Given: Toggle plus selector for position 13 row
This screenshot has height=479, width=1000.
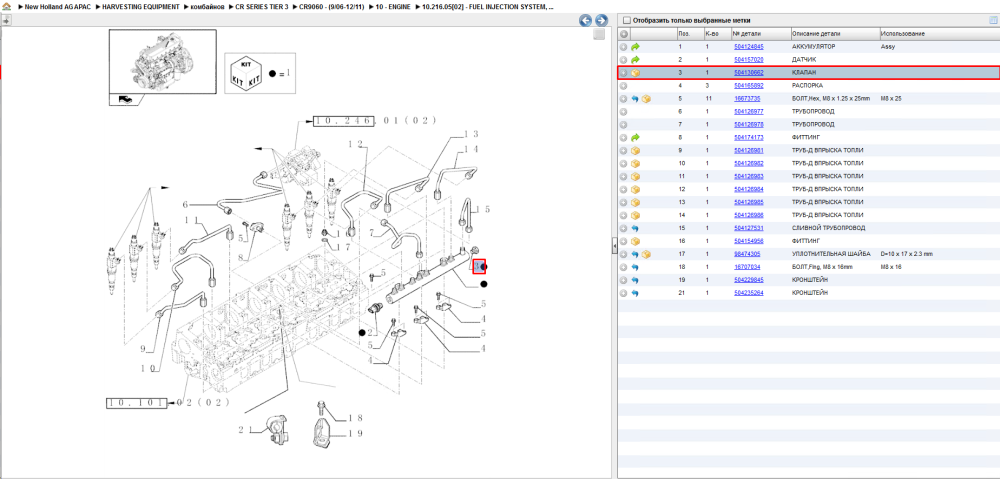Looking at the screenshot, I should (624, 203).
